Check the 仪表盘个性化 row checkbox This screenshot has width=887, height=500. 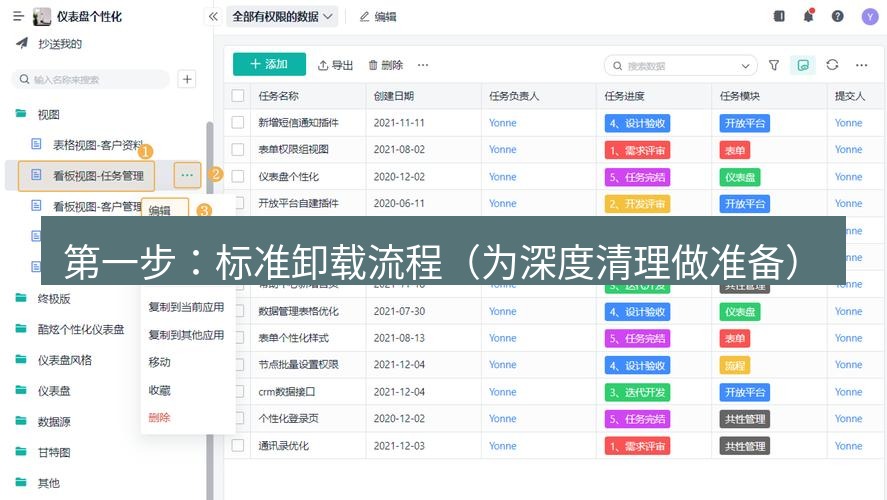pos(238,176)
